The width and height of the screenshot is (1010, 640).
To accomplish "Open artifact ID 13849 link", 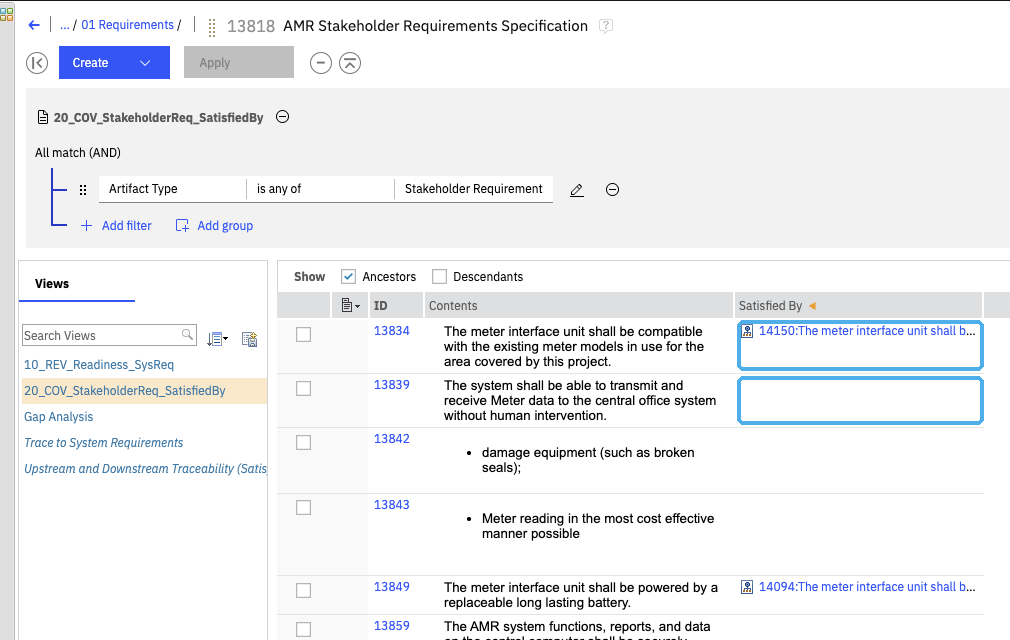I will point(392,587).
